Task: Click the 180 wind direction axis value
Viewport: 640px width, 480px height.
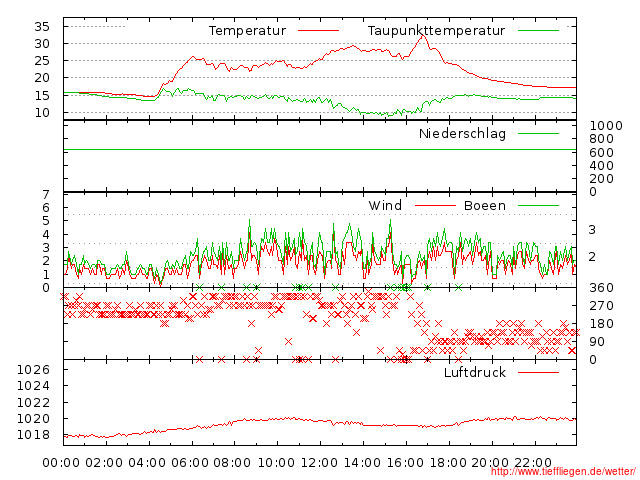Action: click(x=602, y=324)
